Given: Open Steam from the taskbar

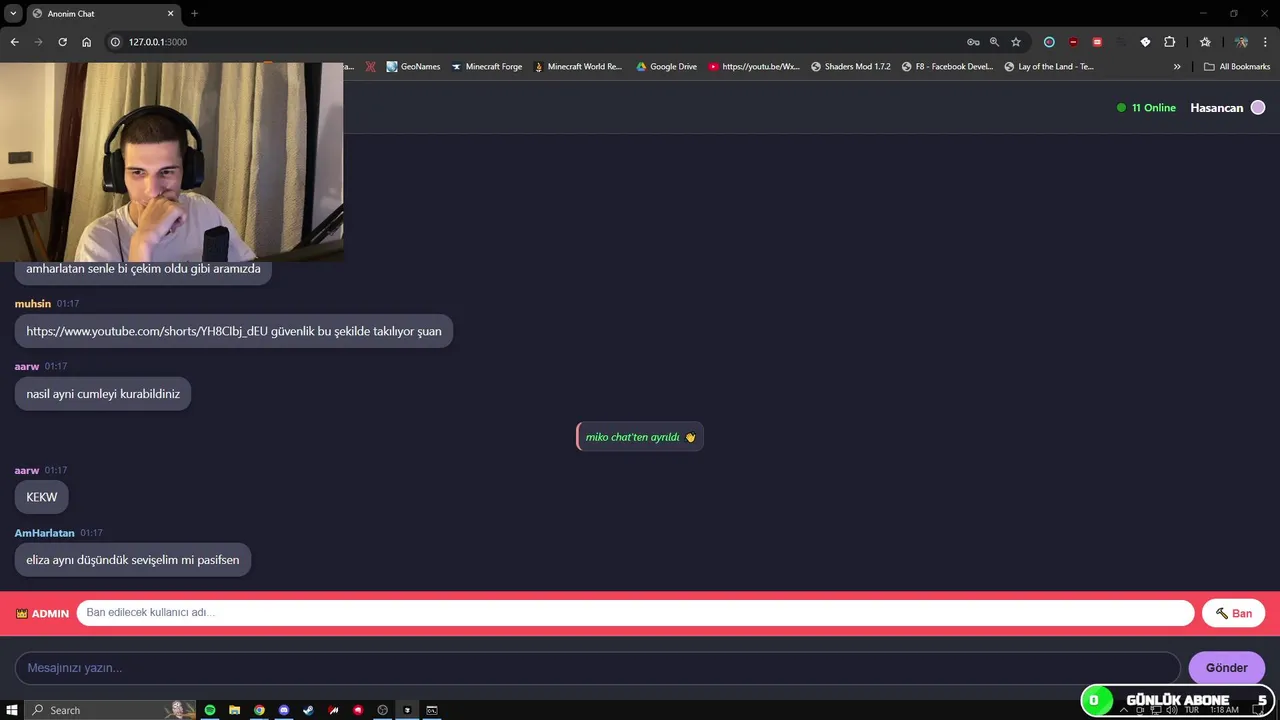Looking at the screenshot, I should click(308, 710).
